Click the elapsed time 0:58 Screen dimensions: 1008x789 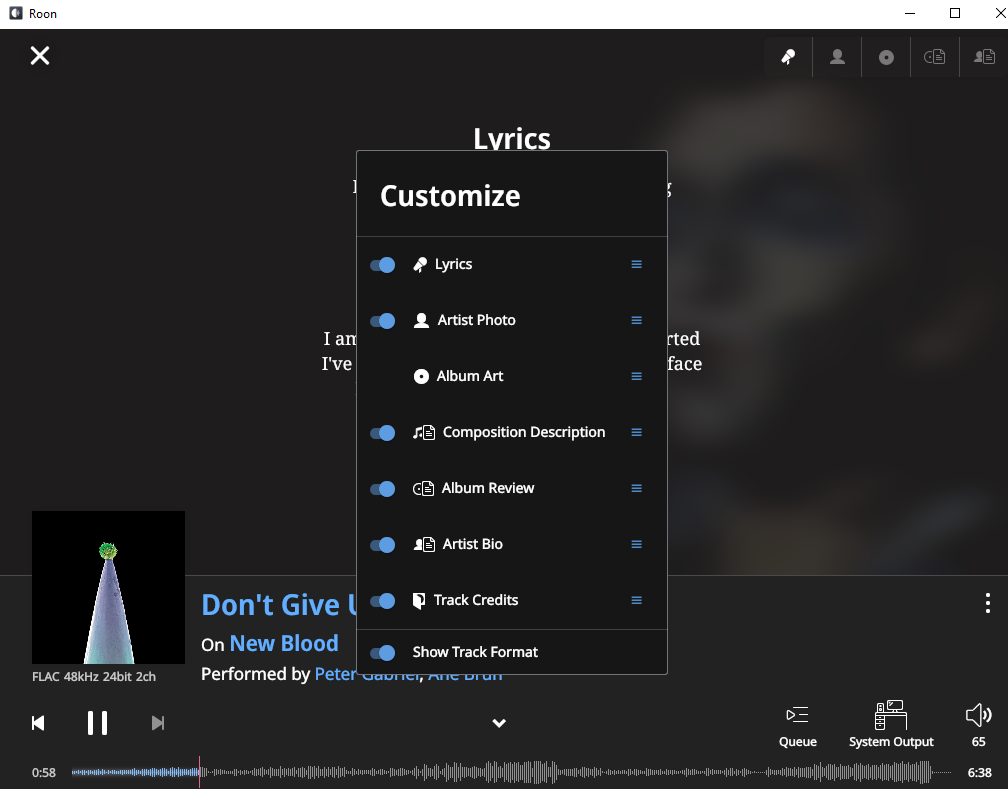point(44,772)
